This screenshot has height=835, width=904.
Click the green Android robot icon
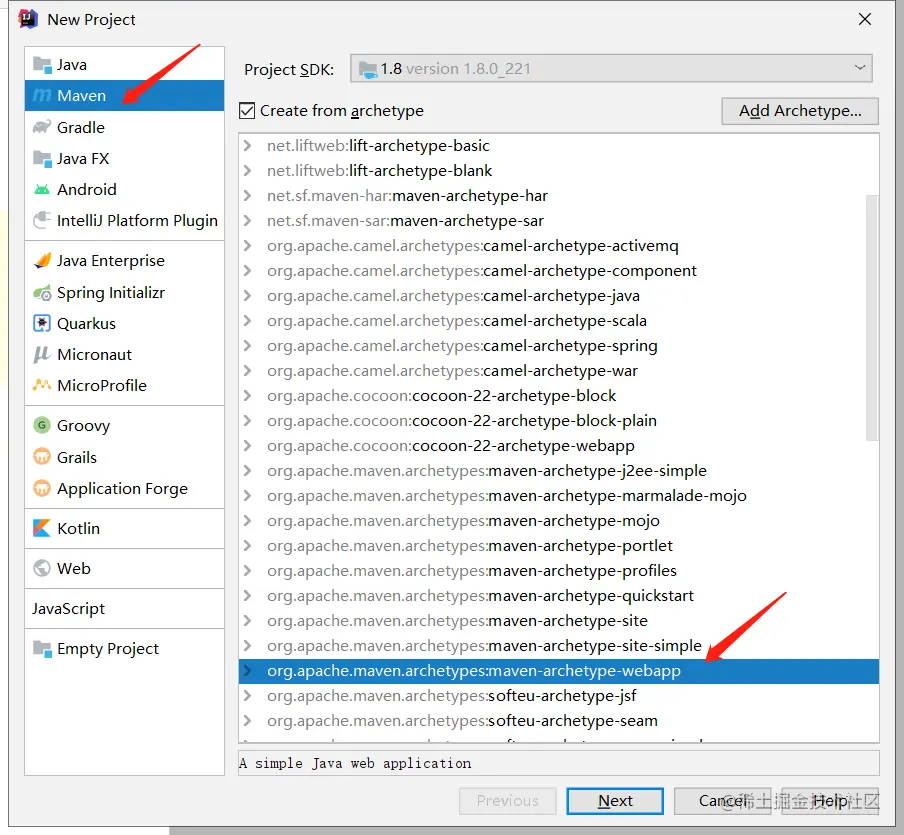(x=42, y=189)
